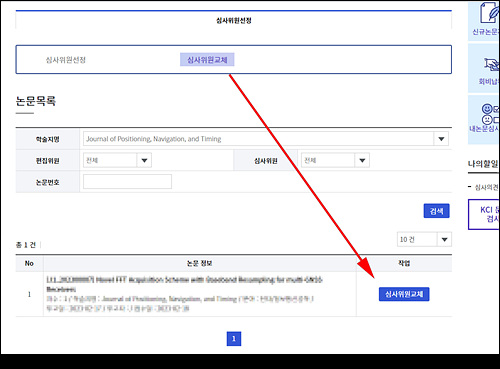
Task: Click the 논문번호 input field
Action: (127, 182)
